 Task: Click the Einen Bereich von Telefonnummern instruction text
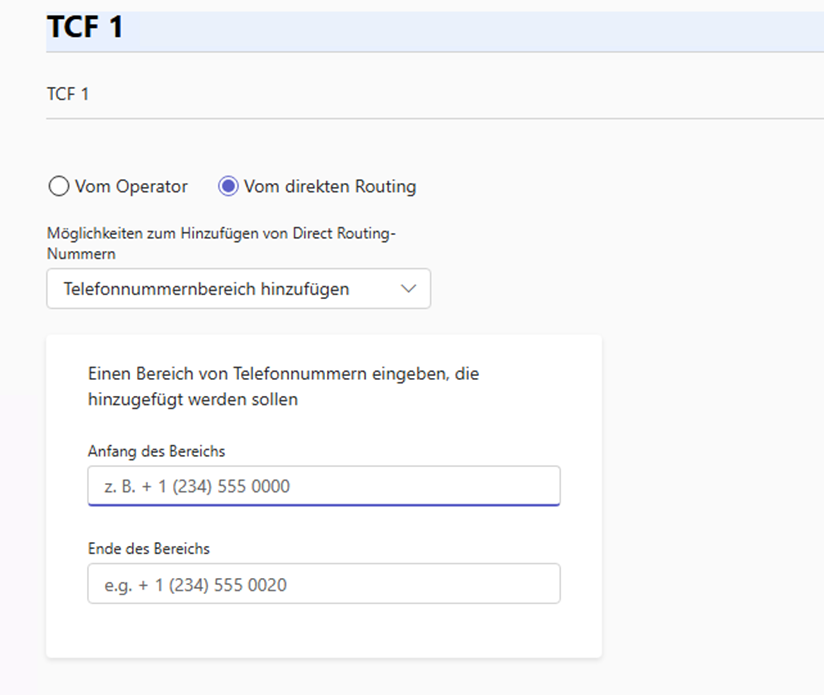tap(283, 387)
